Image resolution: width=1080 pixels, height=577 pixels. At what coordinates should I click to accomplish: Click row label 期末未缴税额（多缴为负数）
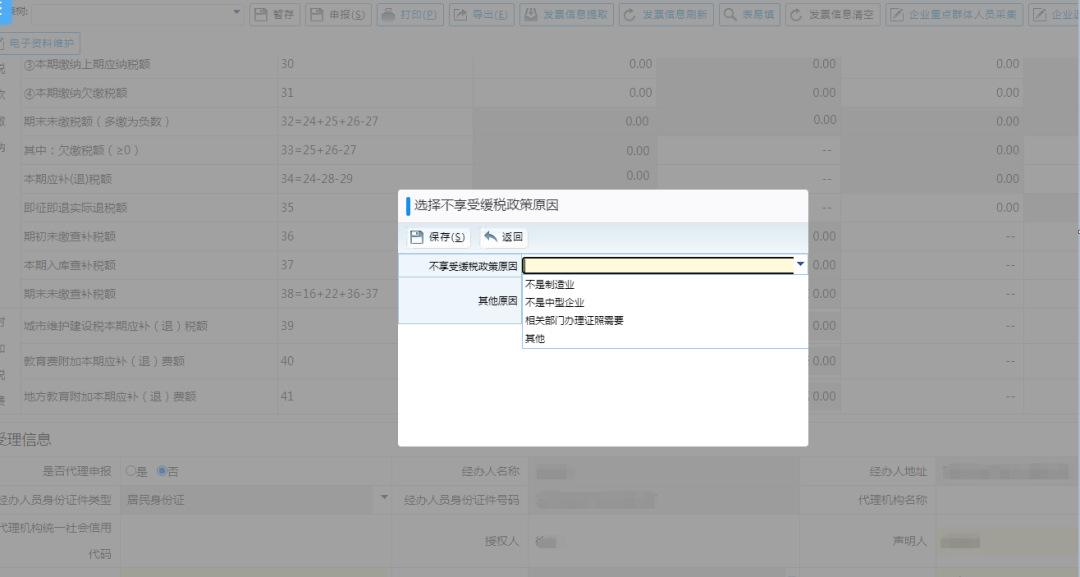pos(96,121)
